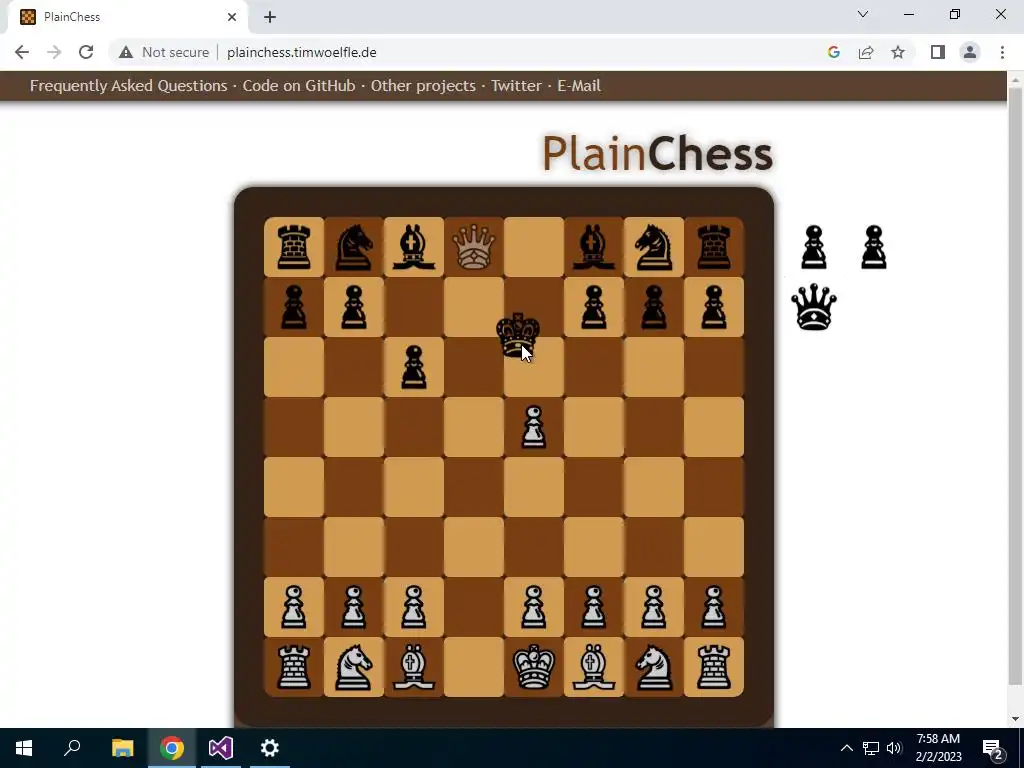1024x768 pixels.
Task: Select the black pawn on b7
Action: click(x=354, y=307)
